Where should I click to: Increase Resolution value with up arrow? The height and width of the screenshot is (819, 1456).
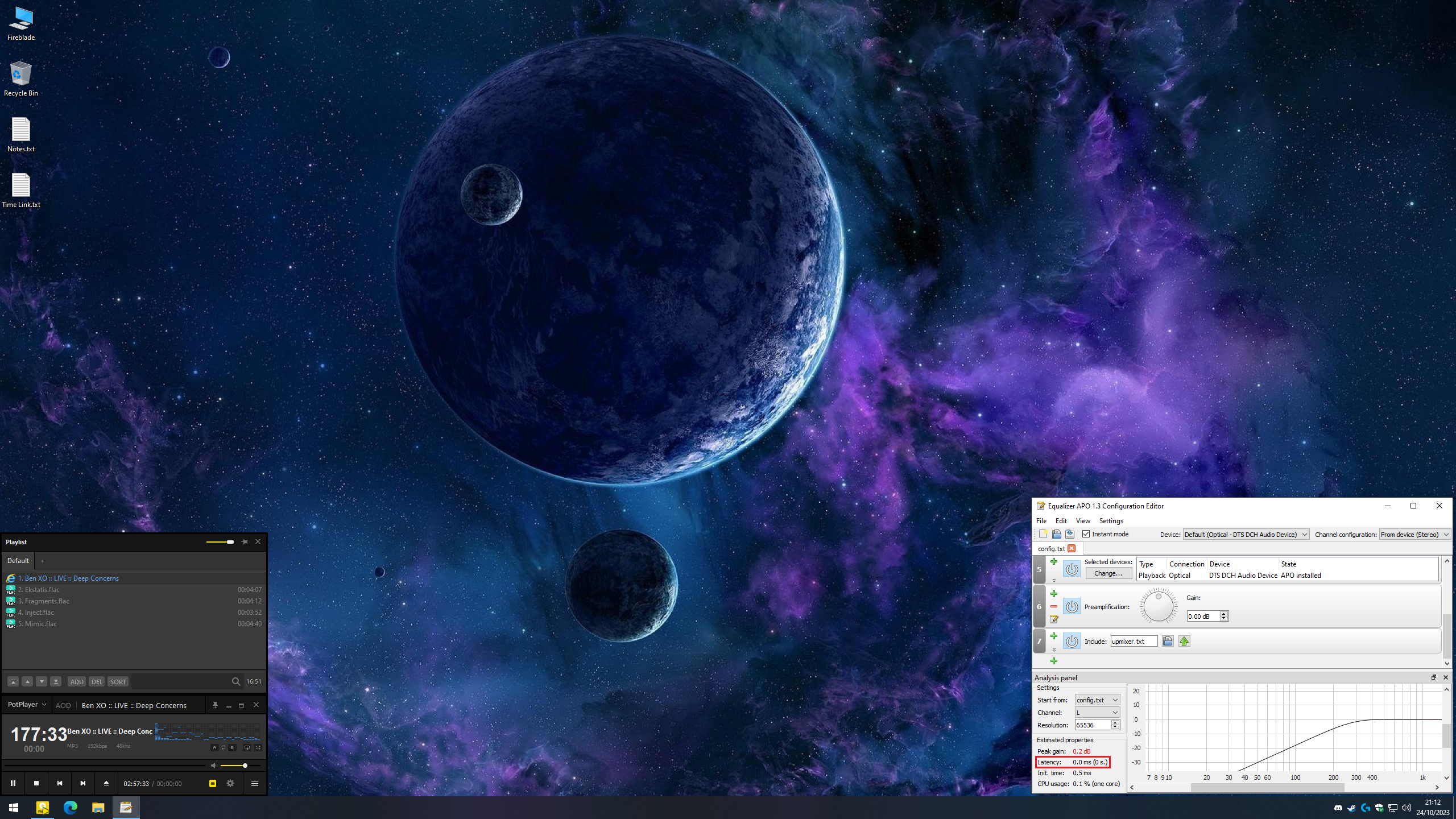tap(1115, 722)
